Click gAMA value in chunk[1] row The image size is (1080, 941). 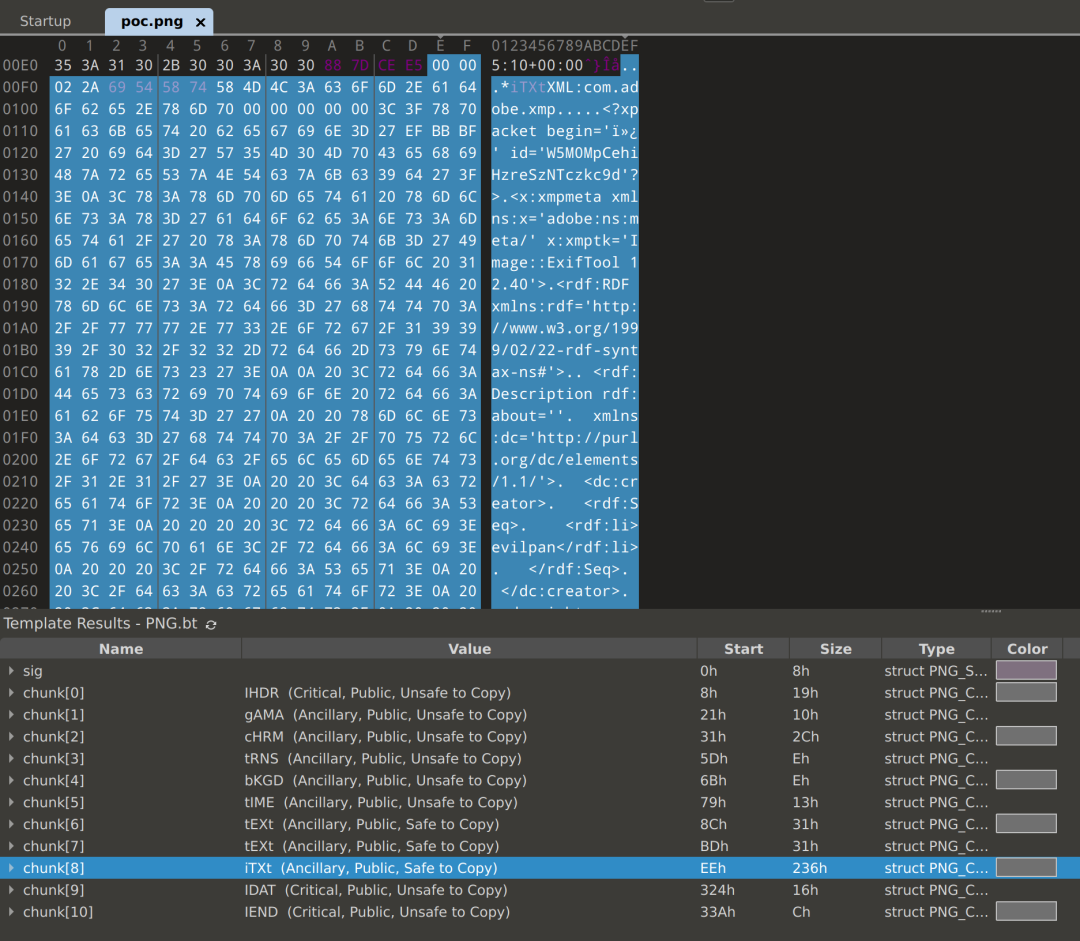tap(386, 715)
